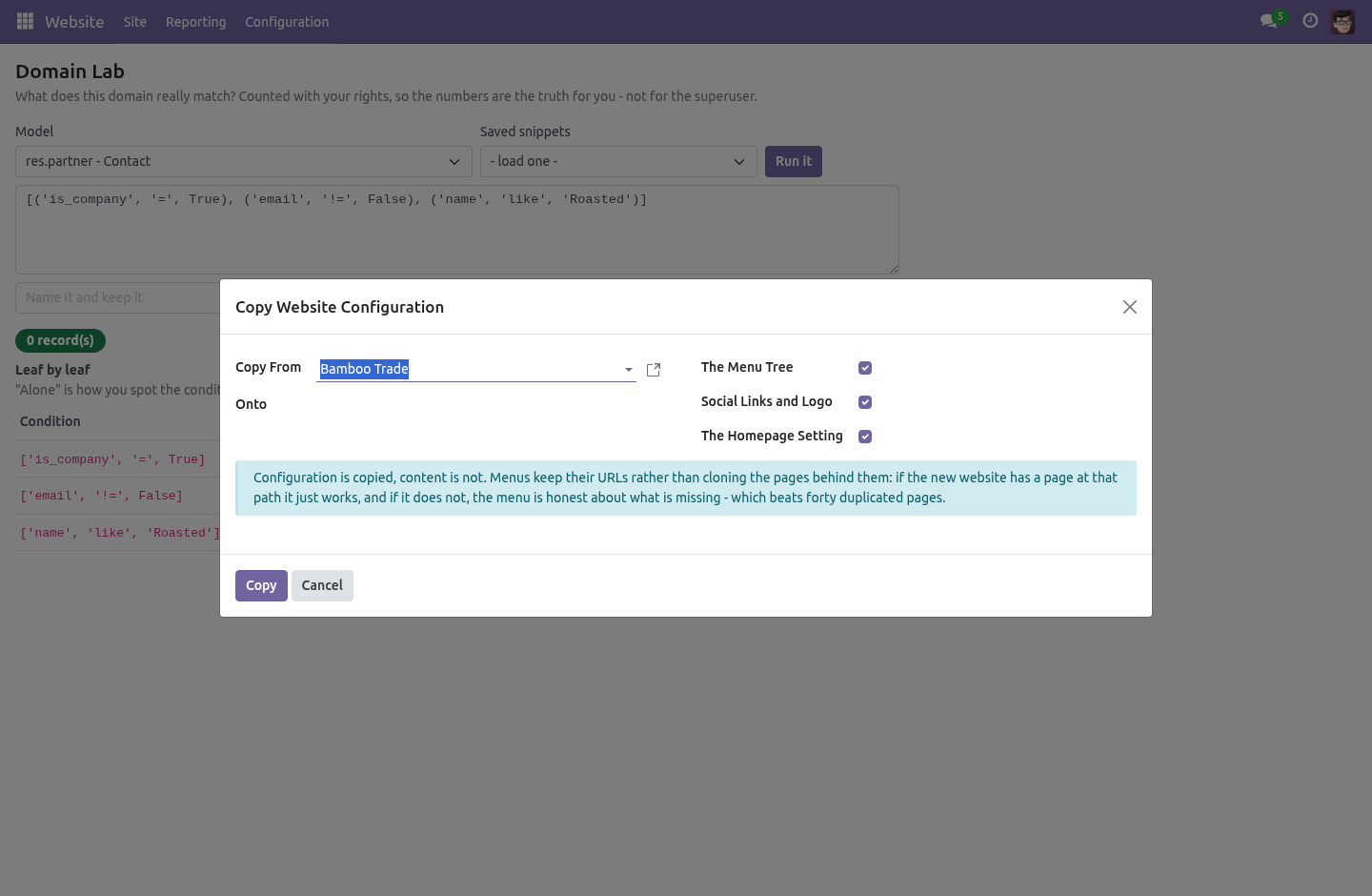Image resolution: width=1372 pixels, height=896 pixels.
Task: Click the Domain Lab page title
Action: point(70,71)
